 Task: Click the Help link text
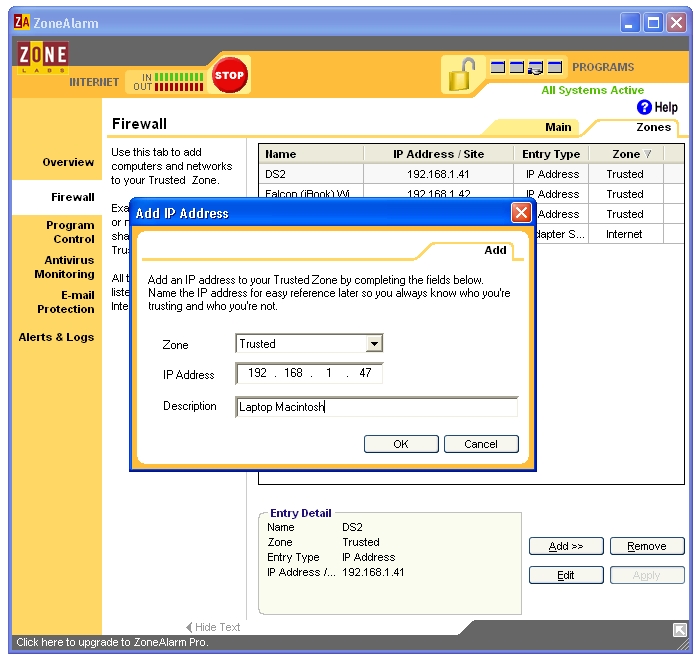(666, 107)
